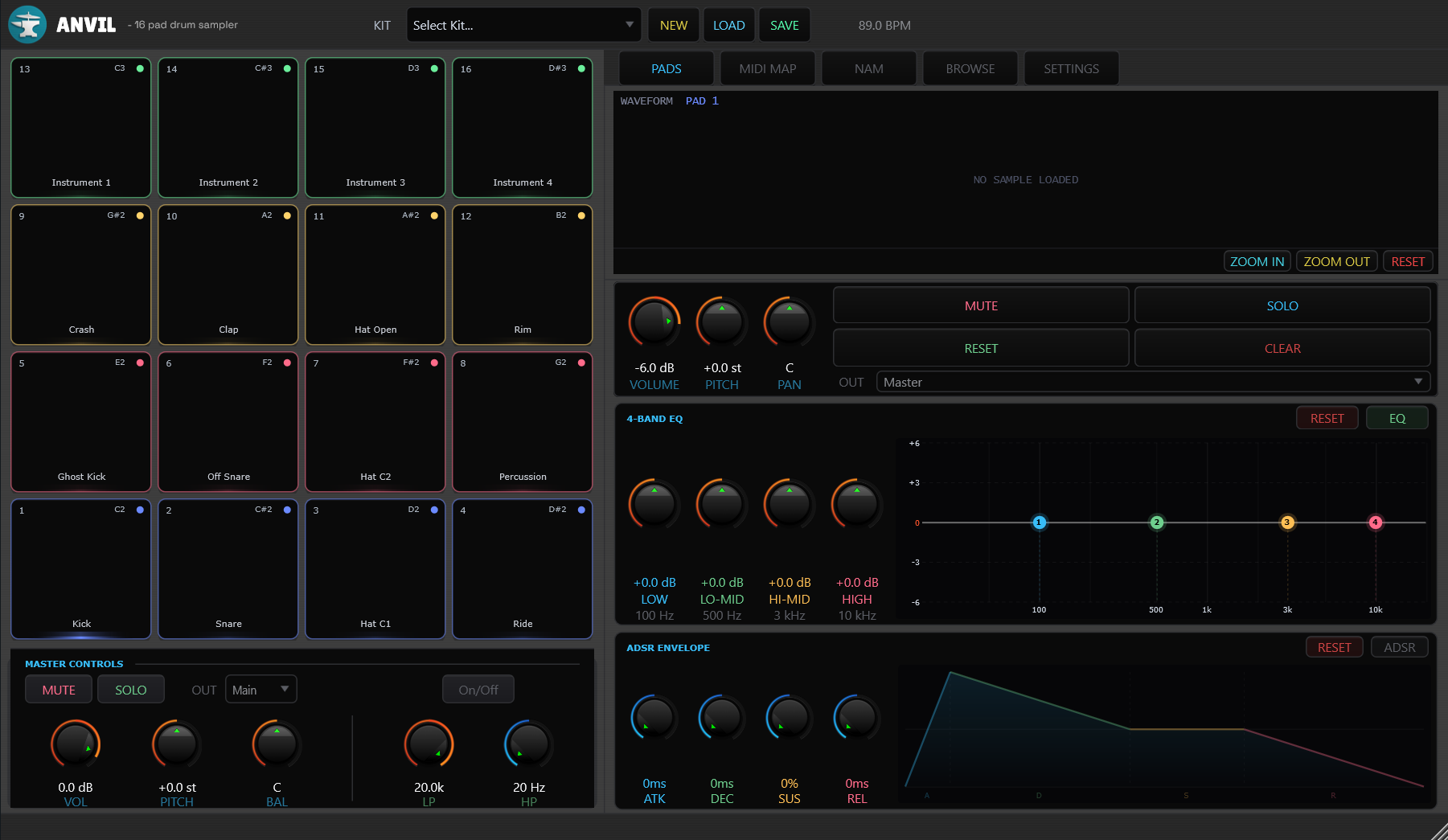Click the red indicator dot on Ghost Kick pad
1448x840 pixels.
pyautogui.click(x=140, y=363)
